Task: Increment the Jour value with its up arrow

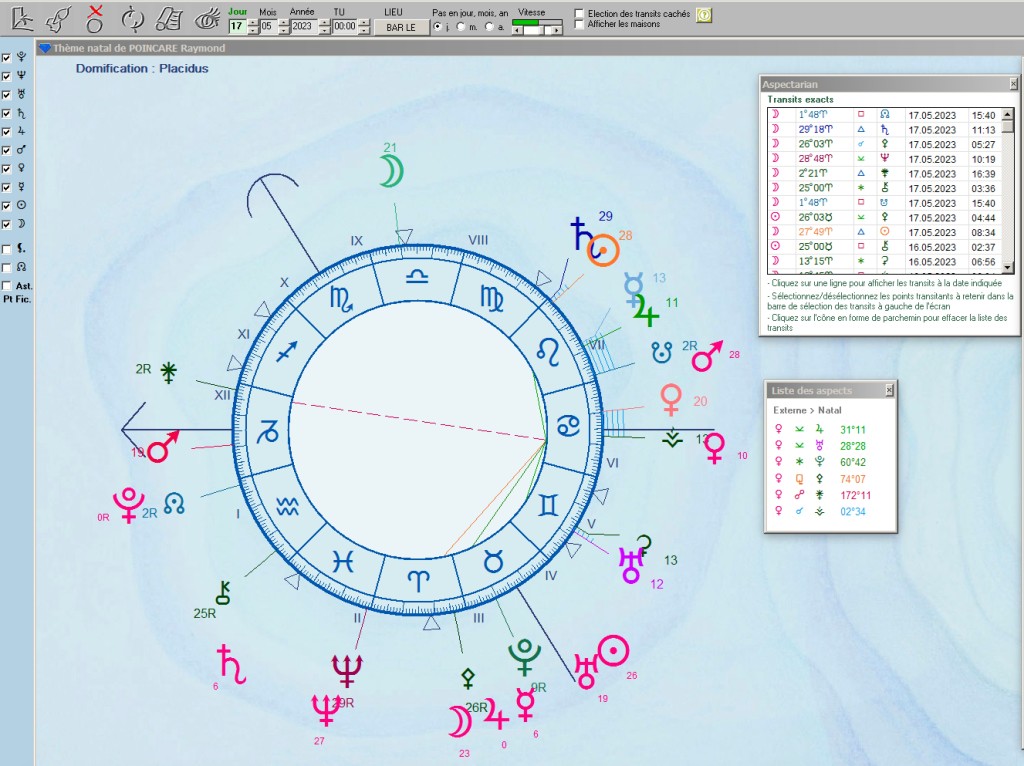Action: [x=253, y=22]
